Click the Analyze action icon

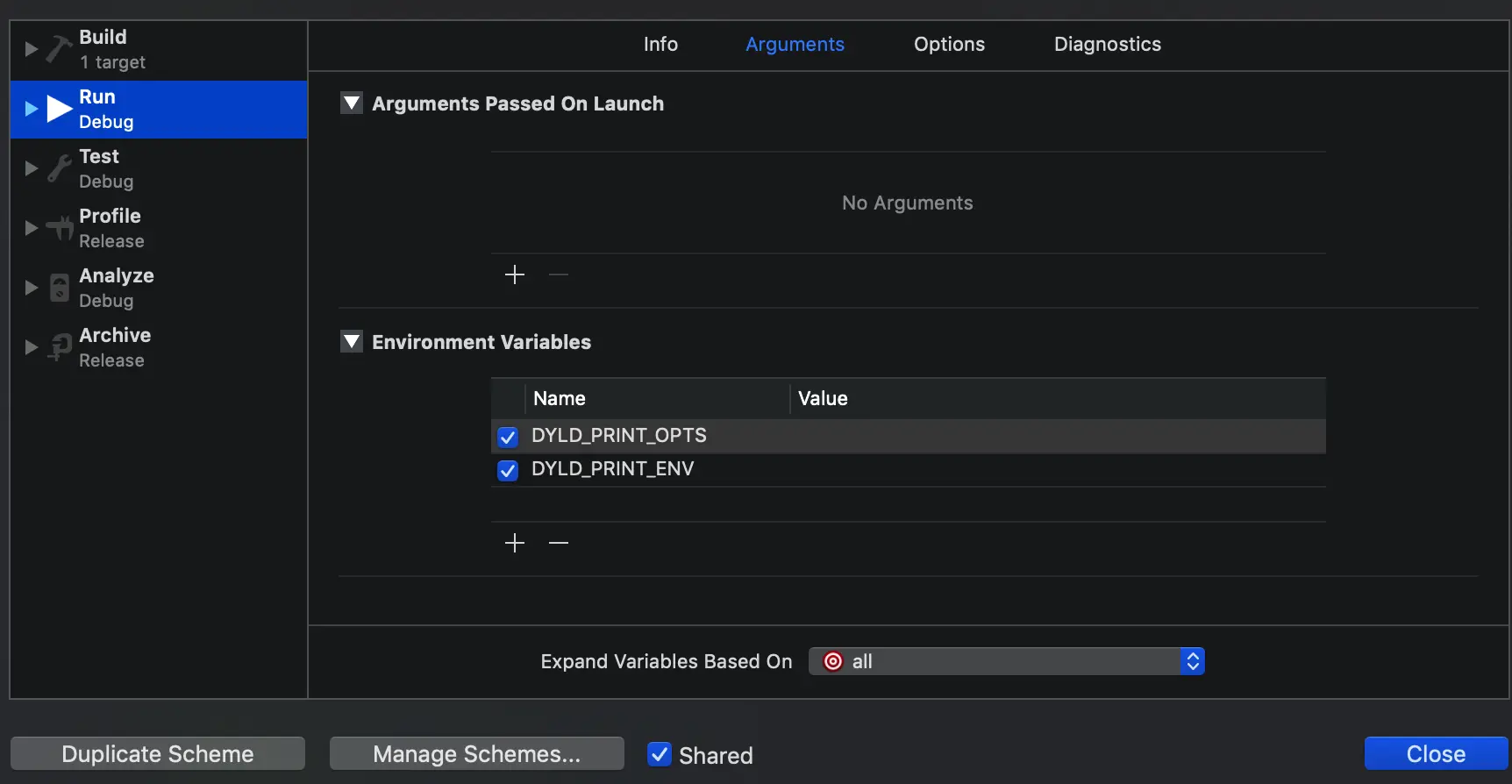coord(59,288)
